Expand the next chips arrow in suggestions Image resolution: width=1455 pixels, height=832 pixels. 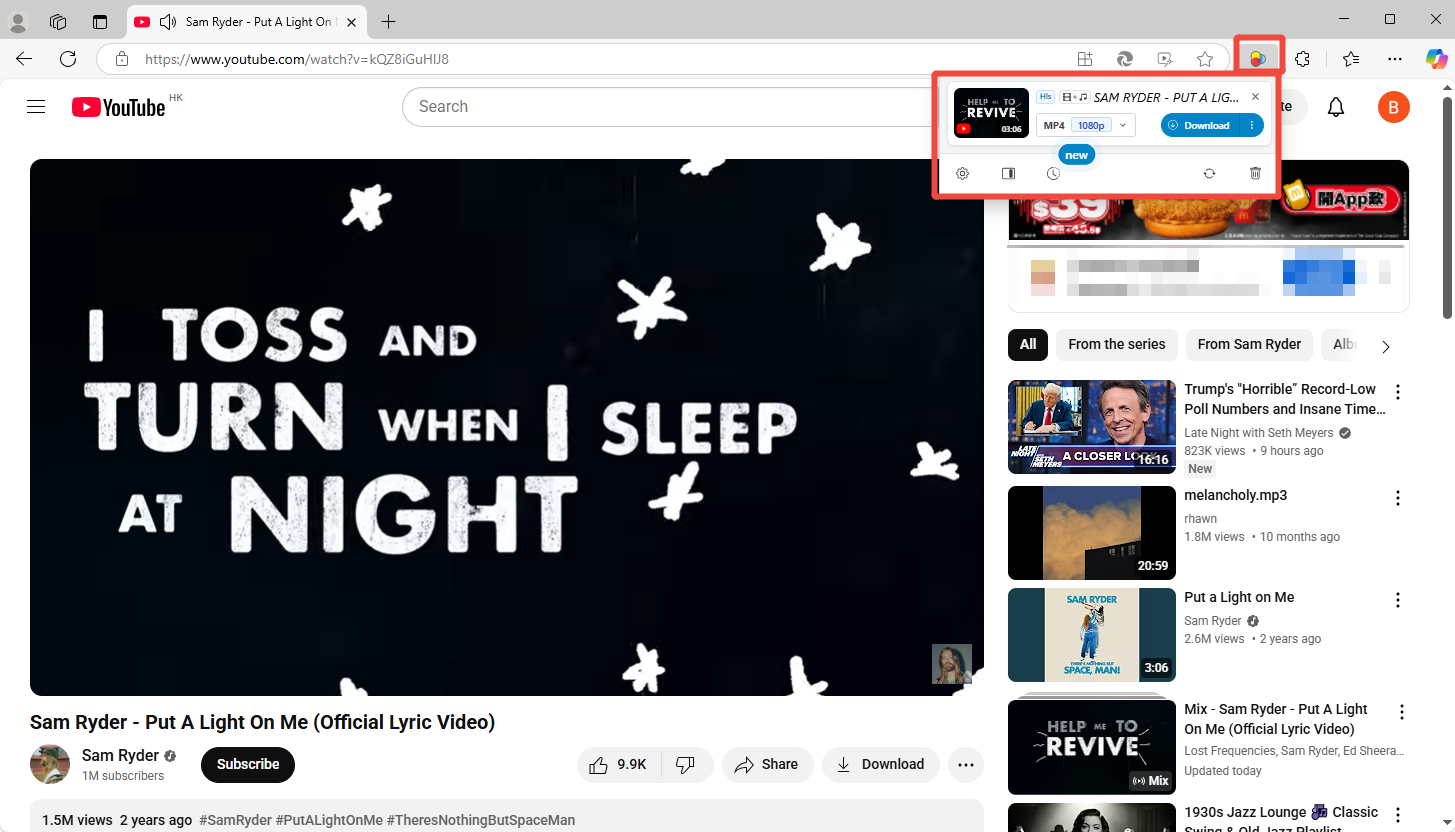point(1385,347)
